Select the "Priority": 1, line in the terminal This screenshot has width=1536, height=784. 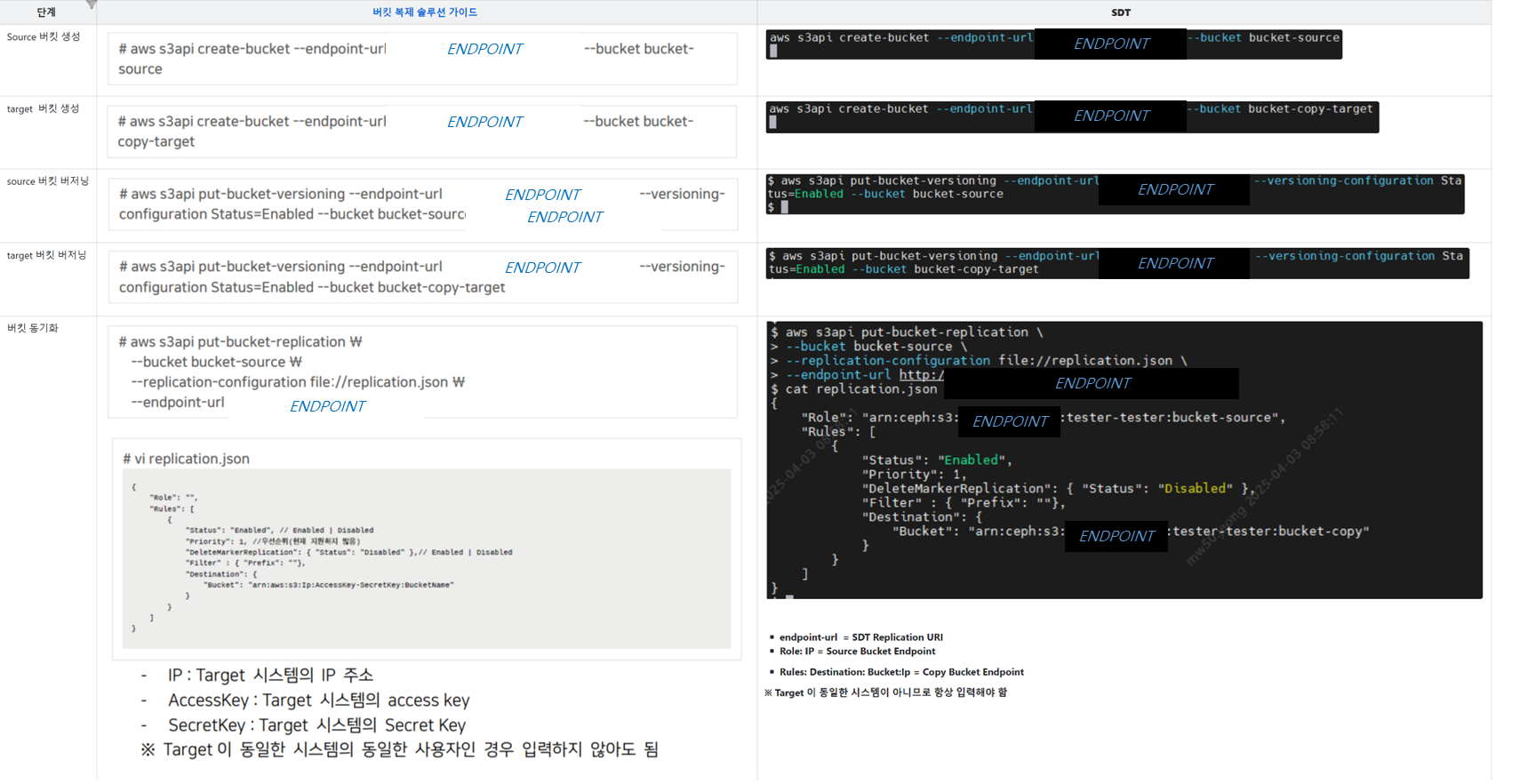tap(914, 475)
